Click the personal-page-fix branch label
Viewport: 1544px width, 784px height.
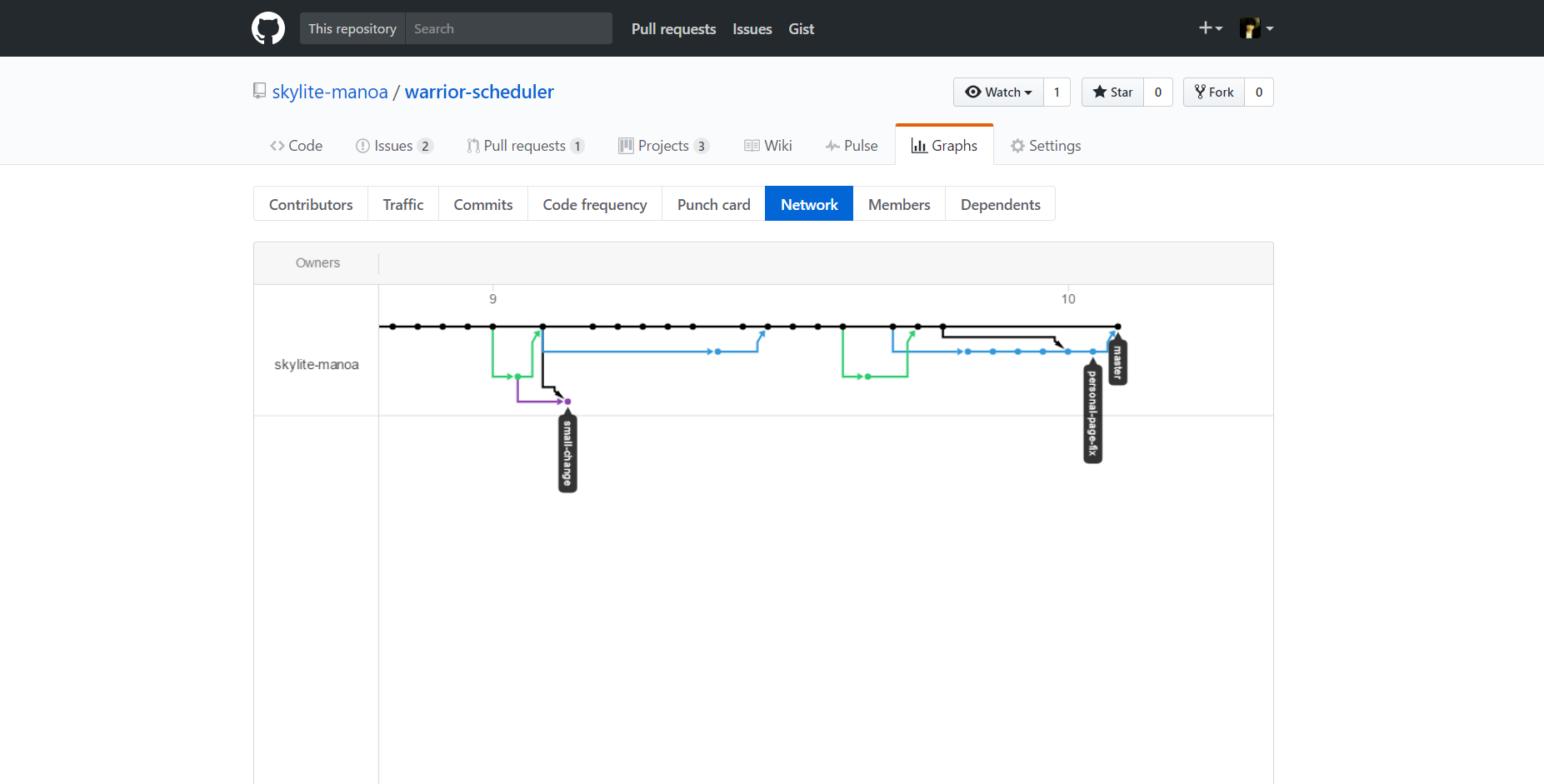1092,412
